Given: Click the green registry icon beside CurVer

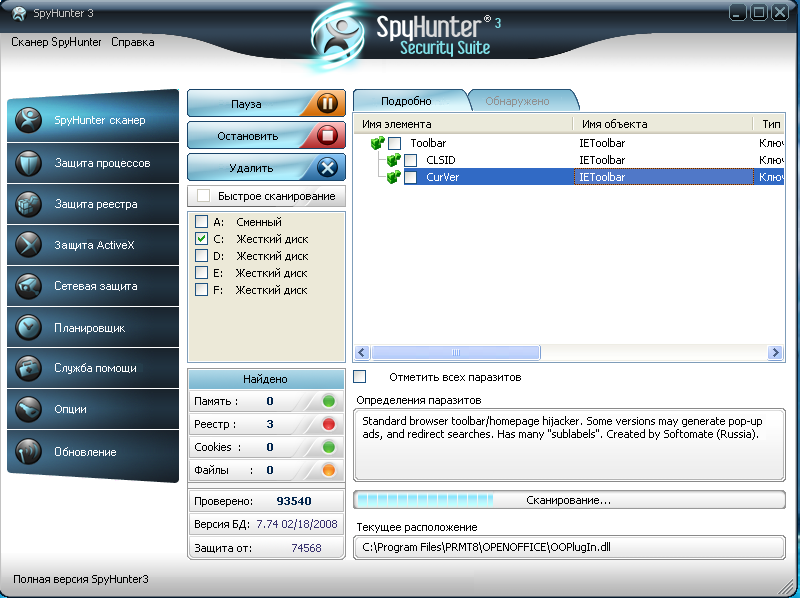Looking at the screenshot, I should [x=393, y=177].
